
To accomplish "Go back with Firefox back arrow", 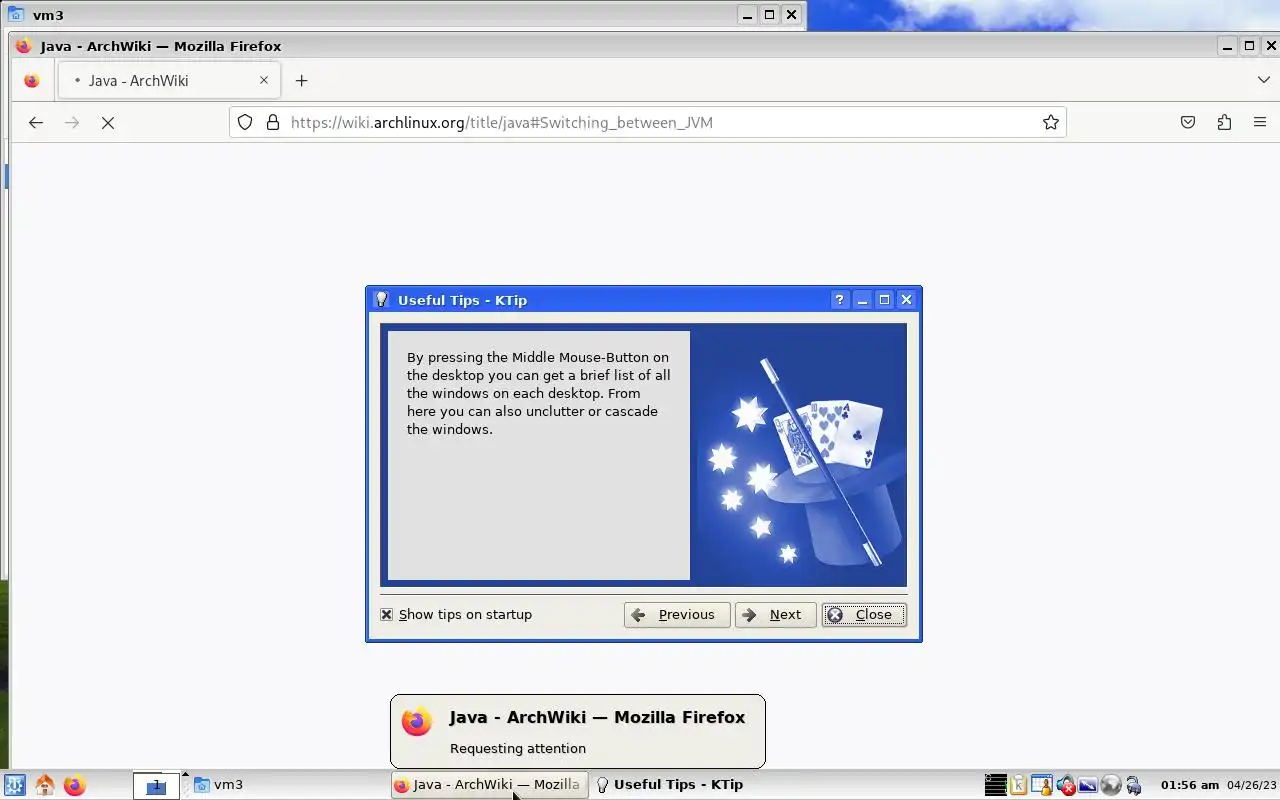I will (x=36, y=122).
